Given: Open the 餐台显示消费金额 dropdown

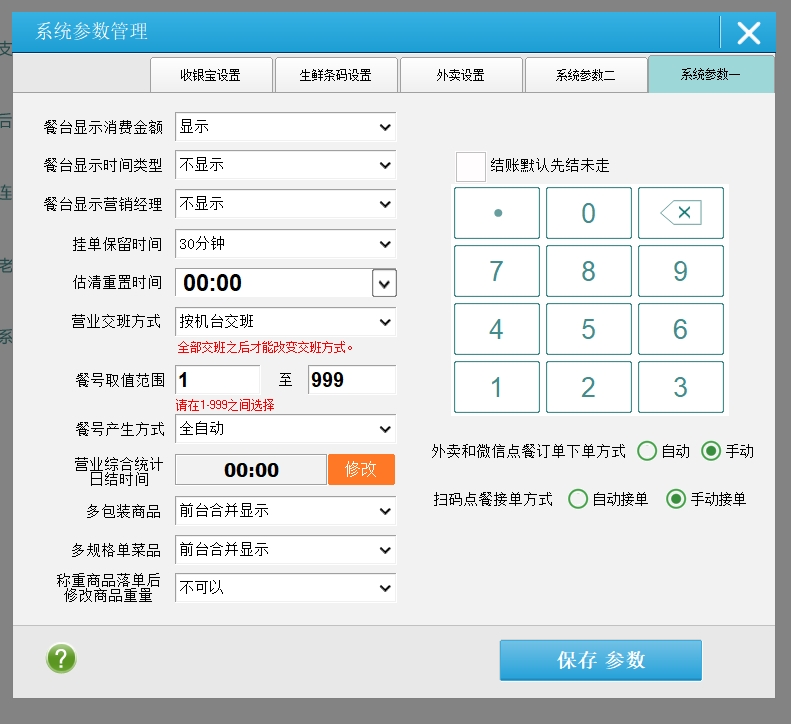Looking at the screenshot, I should pos(285,127).
